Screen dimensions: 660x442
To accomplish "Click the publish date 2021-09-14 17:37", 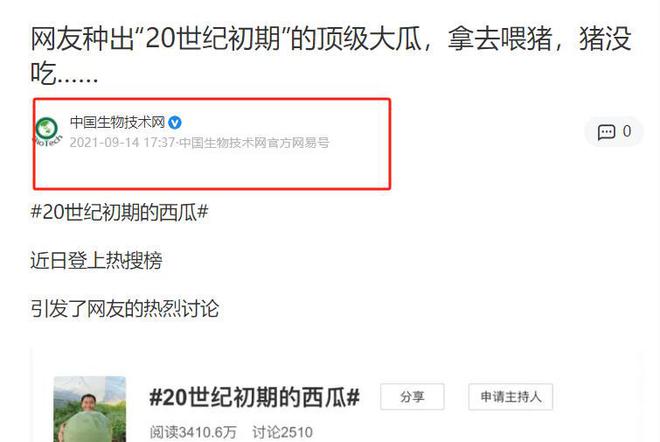I will point(122,143).
